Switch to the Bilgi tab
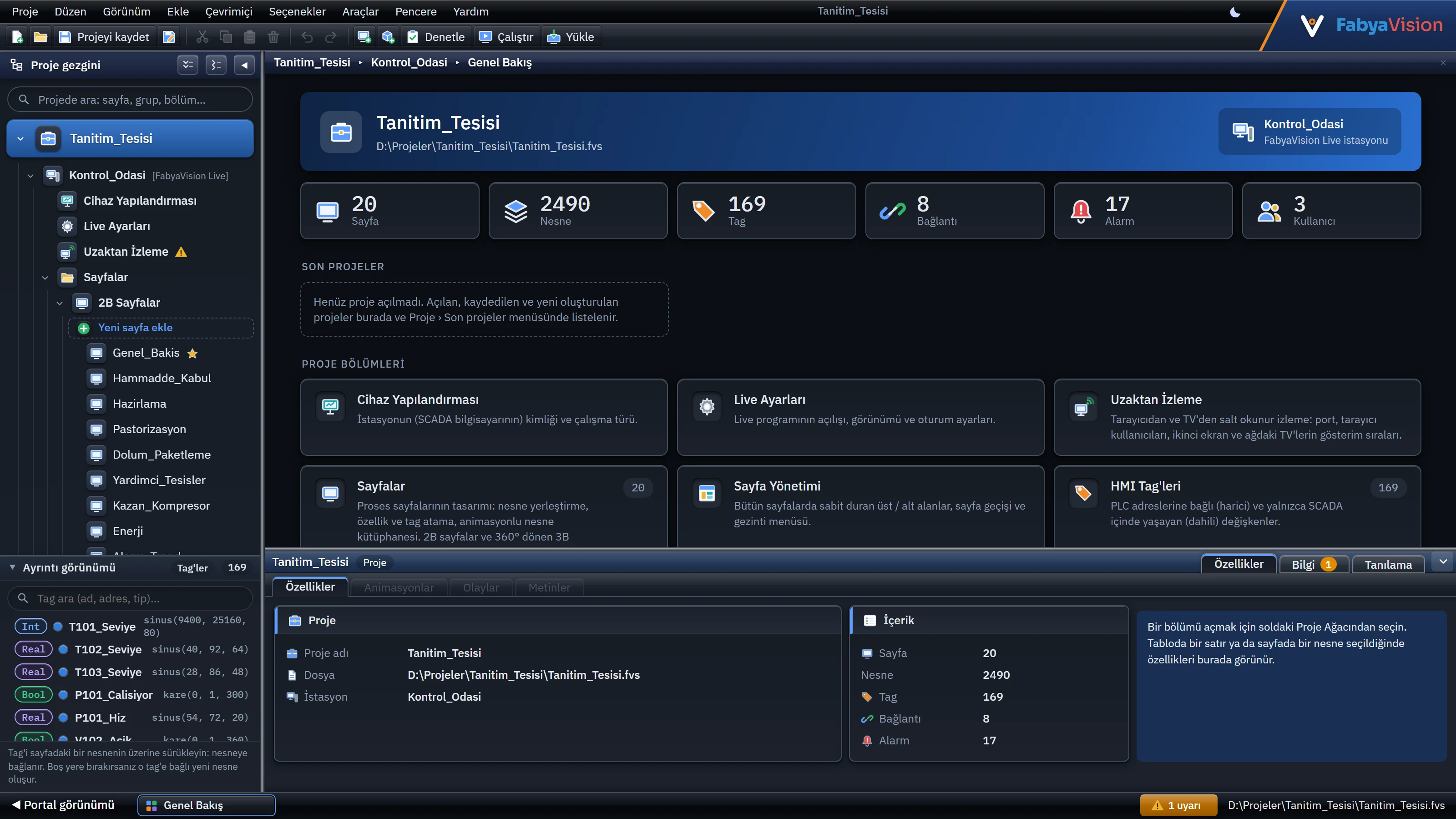 click(1313, 564)
